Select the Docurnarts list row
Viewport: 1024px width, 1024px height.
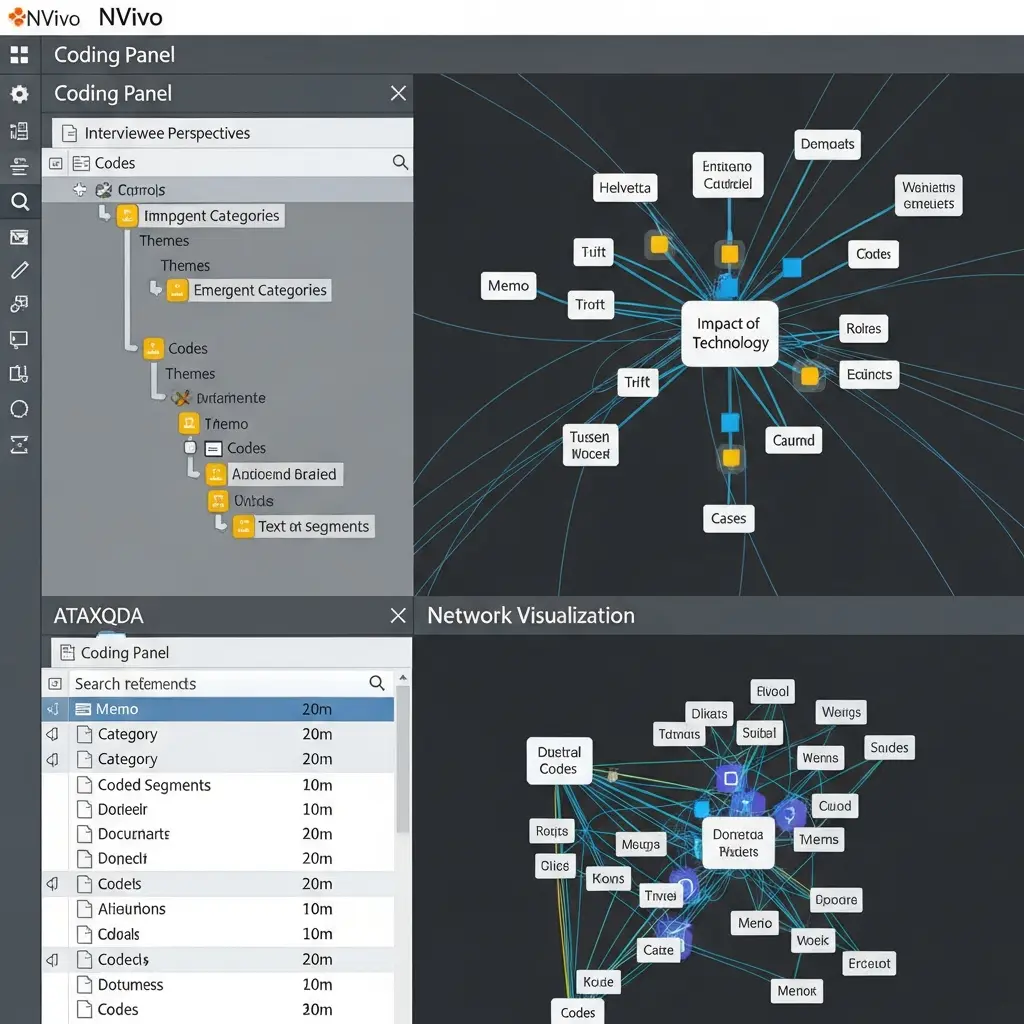tap(218, 834)
